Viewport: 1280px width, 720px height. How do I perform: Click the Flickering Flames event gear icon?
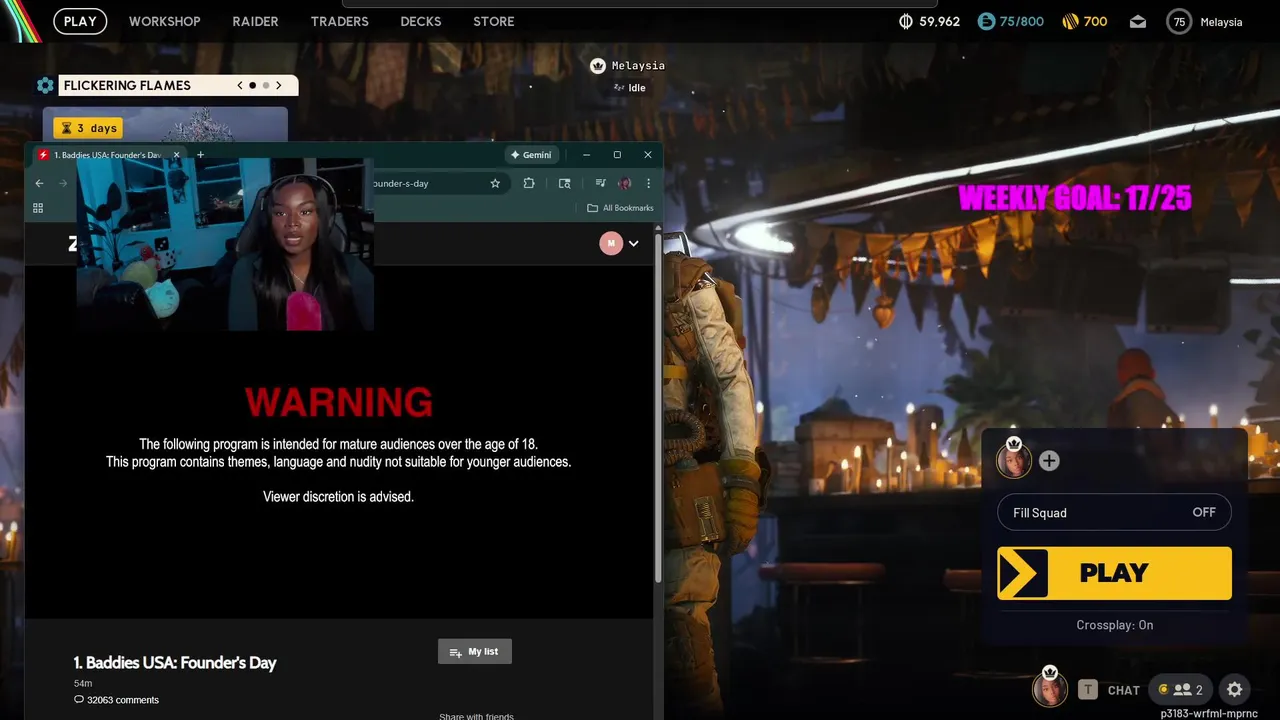coord(45,85)
